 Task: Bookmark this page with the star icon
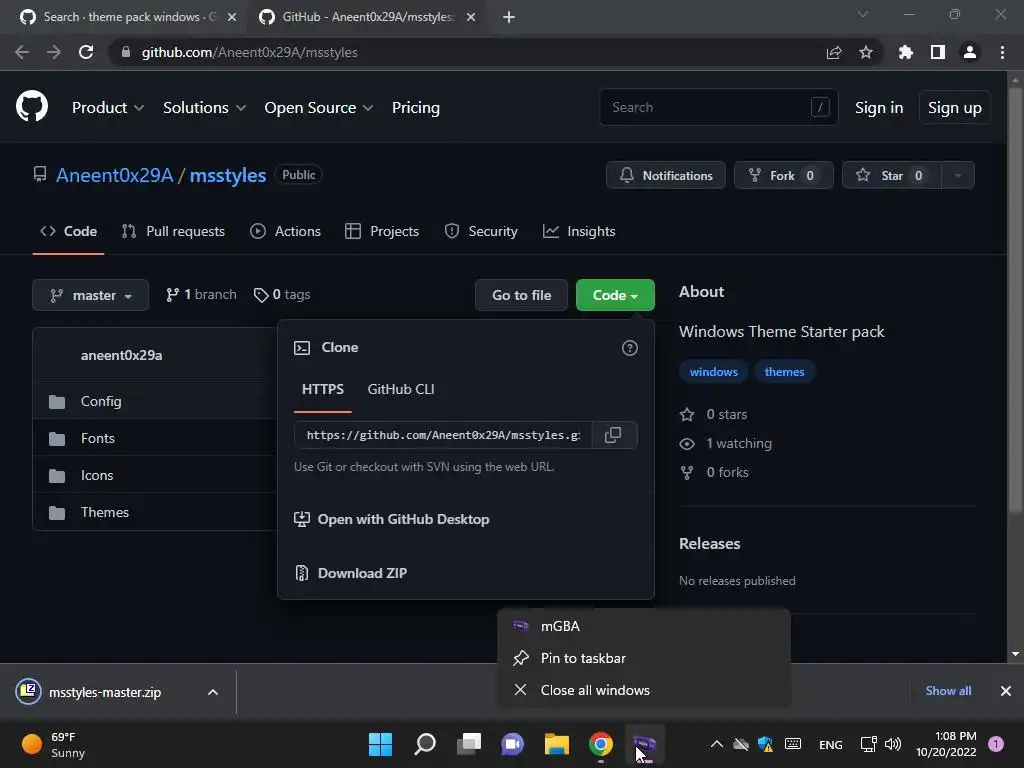click(866, 52)
